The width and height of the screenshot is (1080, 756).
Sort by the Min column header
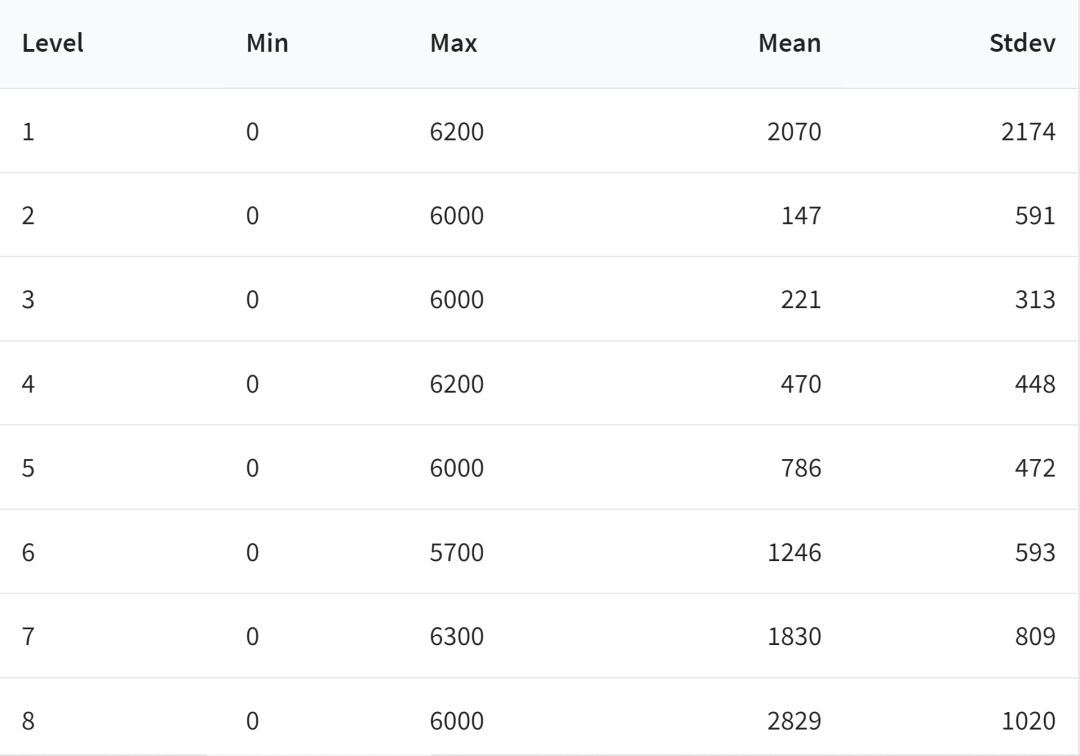tap(267, 44)
